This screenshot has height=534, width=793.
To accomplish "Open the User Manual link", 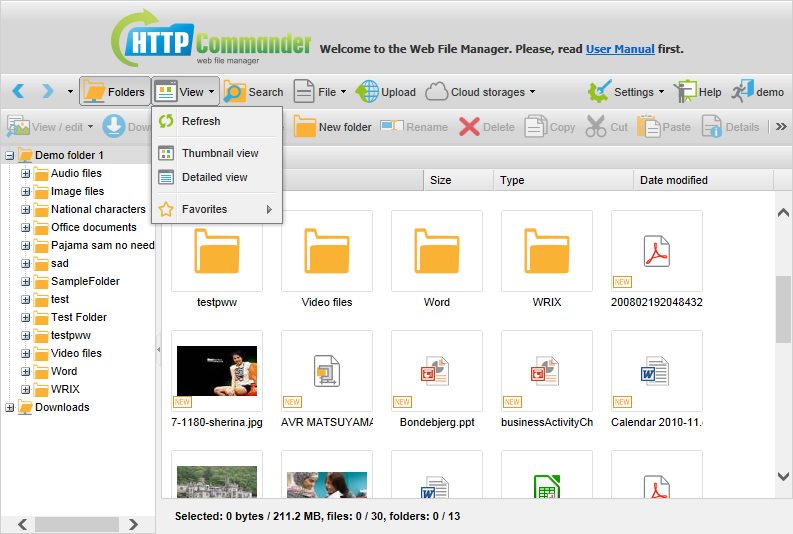I will 620,49.
